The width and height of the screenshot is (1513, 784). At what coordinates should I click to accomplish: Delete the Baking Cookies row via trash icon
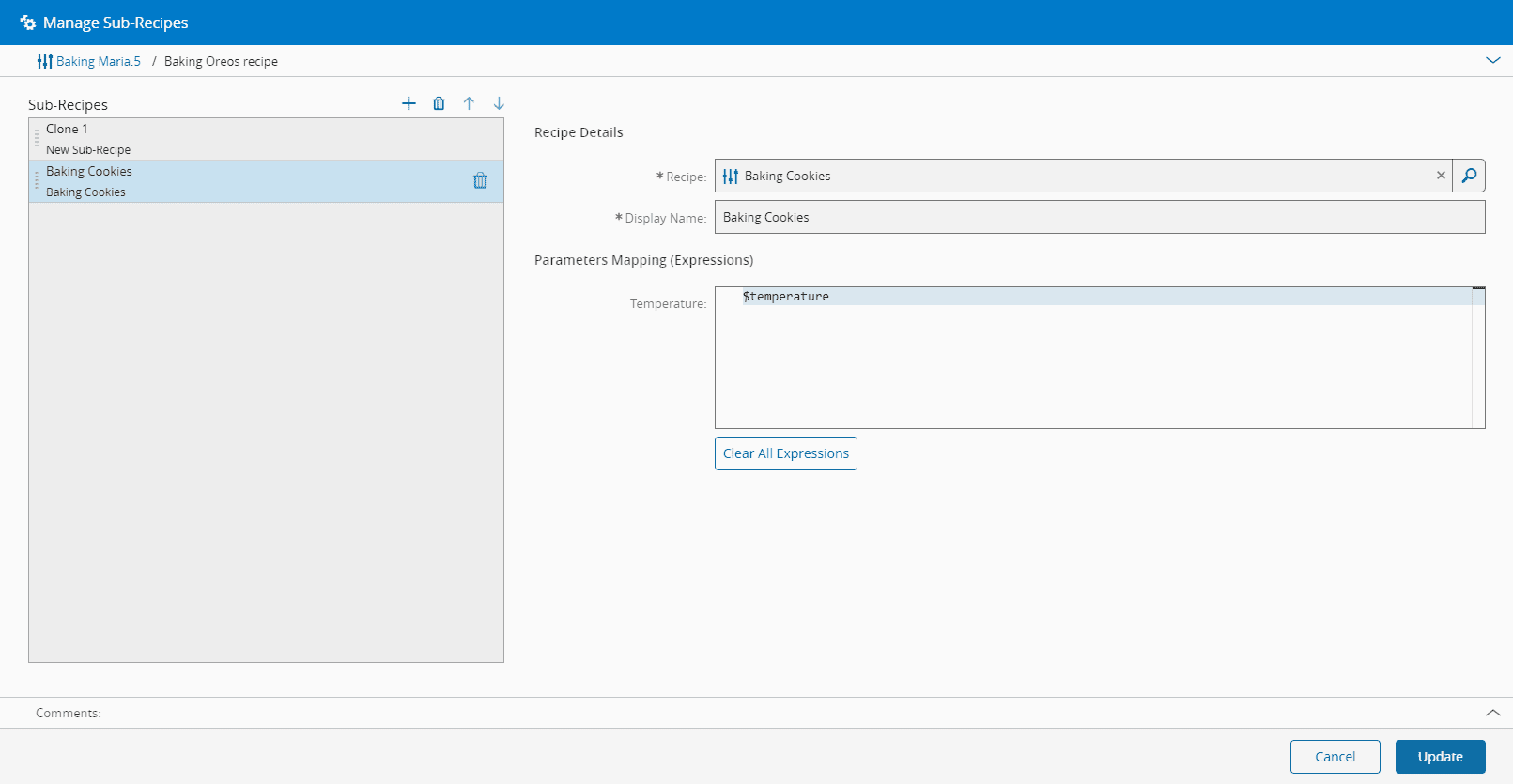tap(480, 180)
